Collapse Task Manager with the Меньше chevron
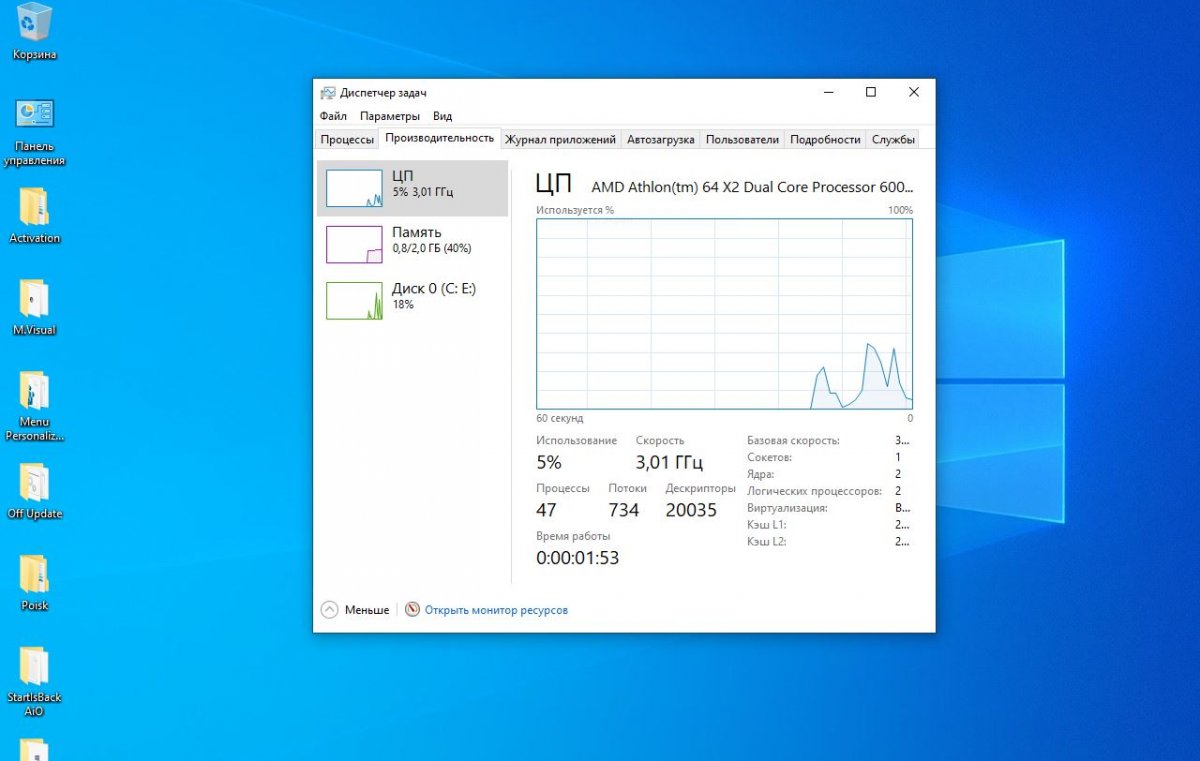 pyautogui.click(x=329, y=609)
